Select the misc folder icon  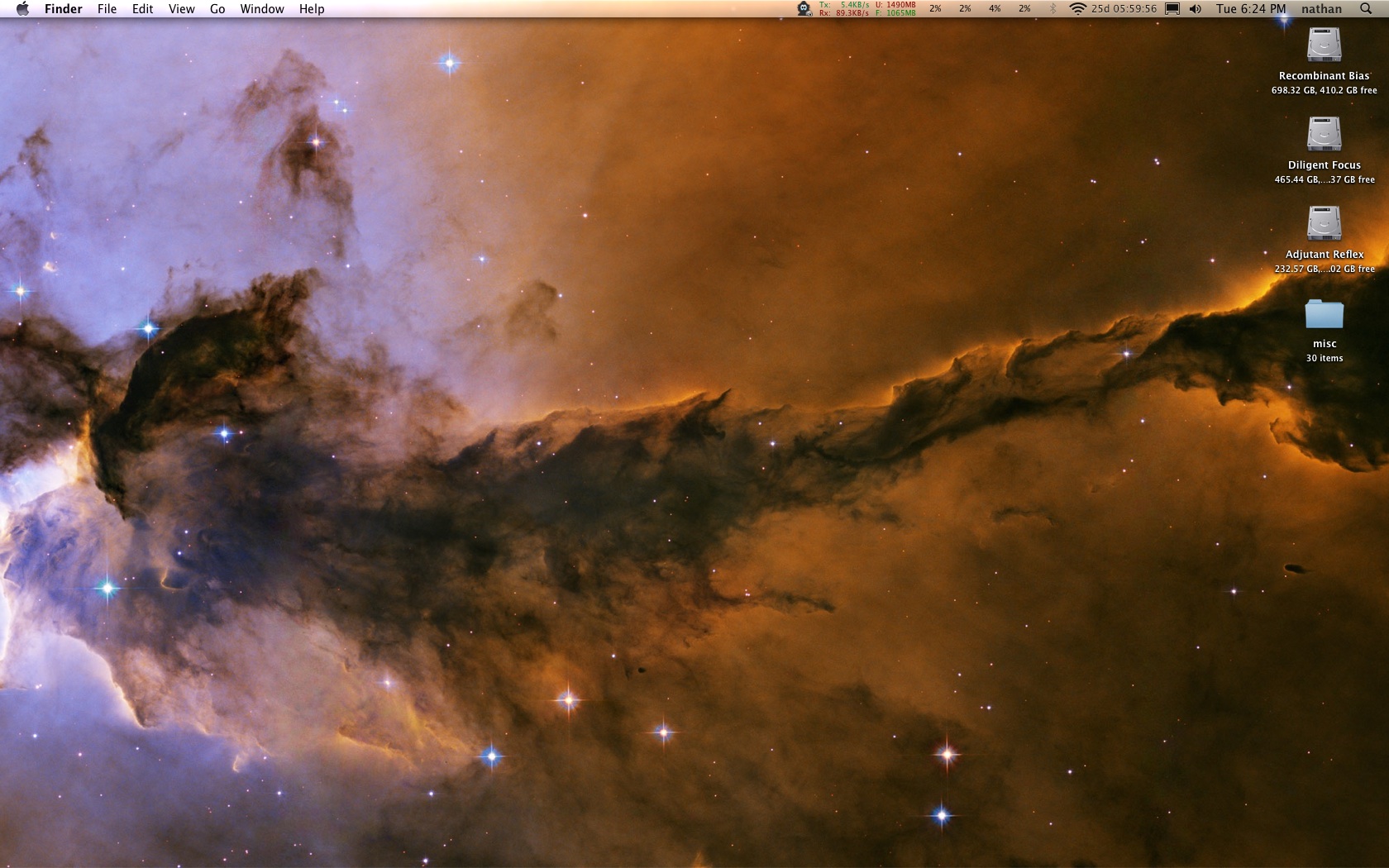click(x=1324, y=314)
